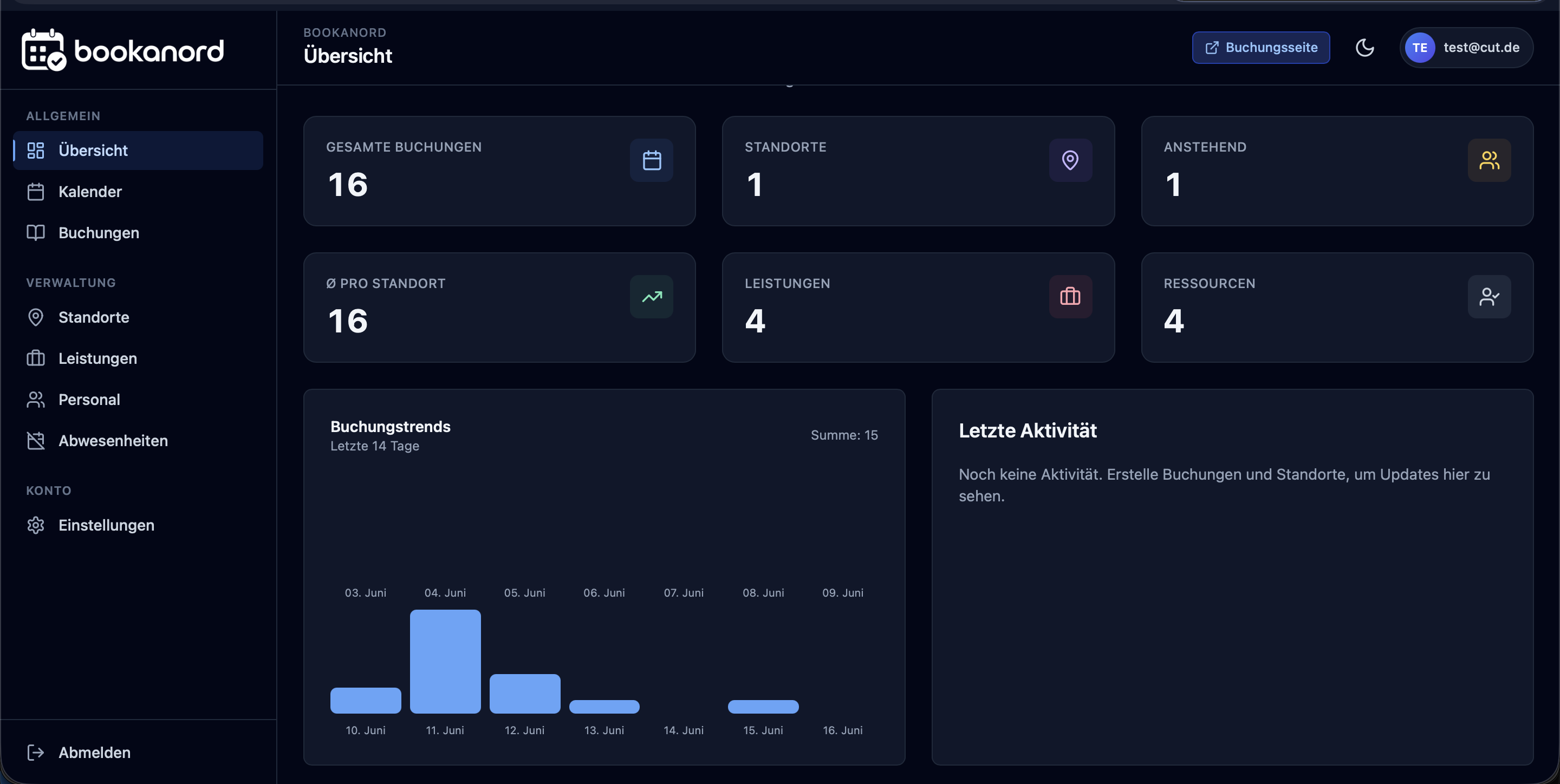Click the Standorte card value 1
This screenshot has width=1560, height=784.
(x=754, y=185)
